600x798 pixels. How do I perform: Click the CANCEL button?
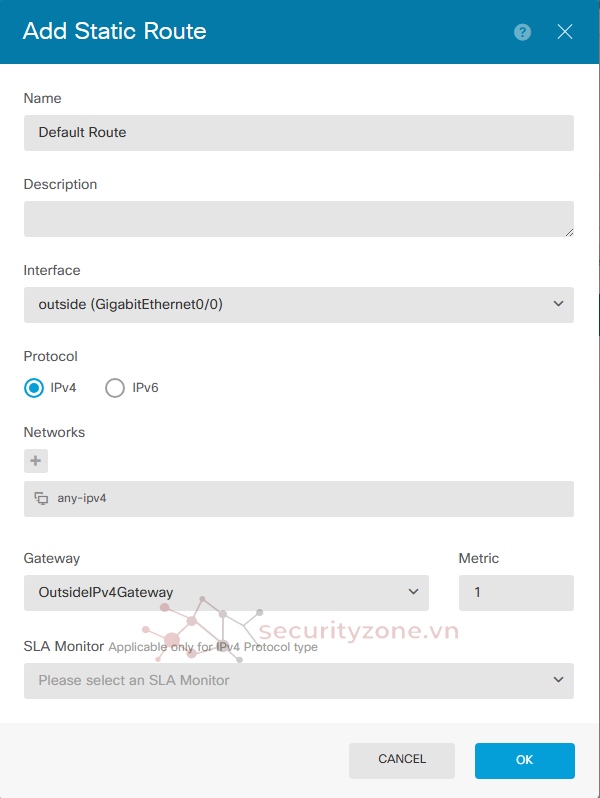[x=402, y=760]
